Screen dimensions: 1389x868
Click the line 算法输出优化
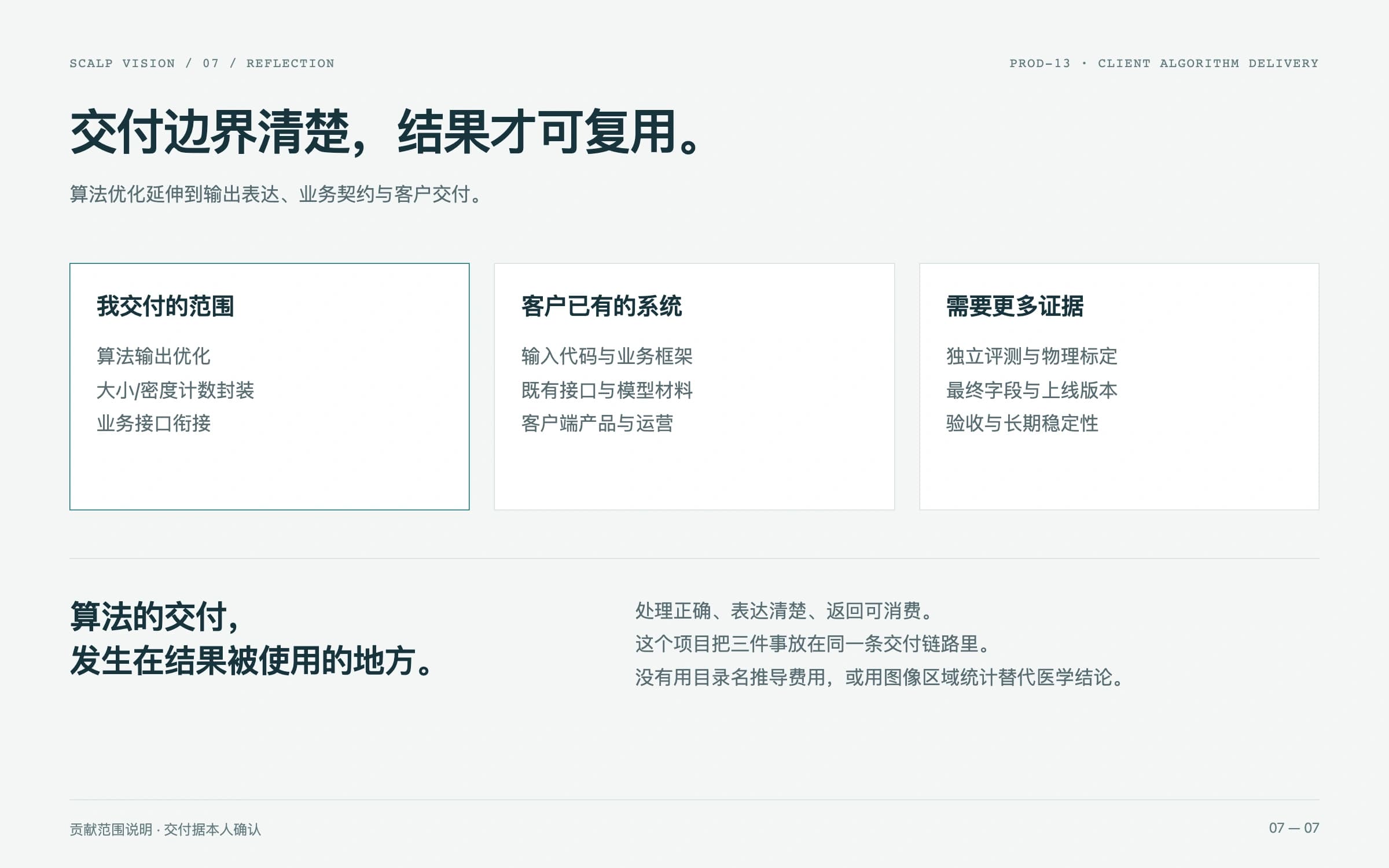(153, 356)
